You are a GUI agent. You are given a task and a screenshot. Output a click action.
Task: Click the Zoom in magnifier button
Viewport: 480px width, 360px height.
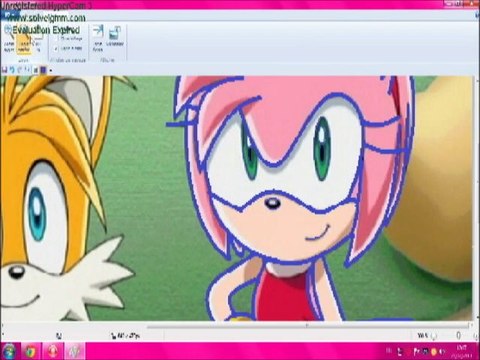[x=9, y=40]
